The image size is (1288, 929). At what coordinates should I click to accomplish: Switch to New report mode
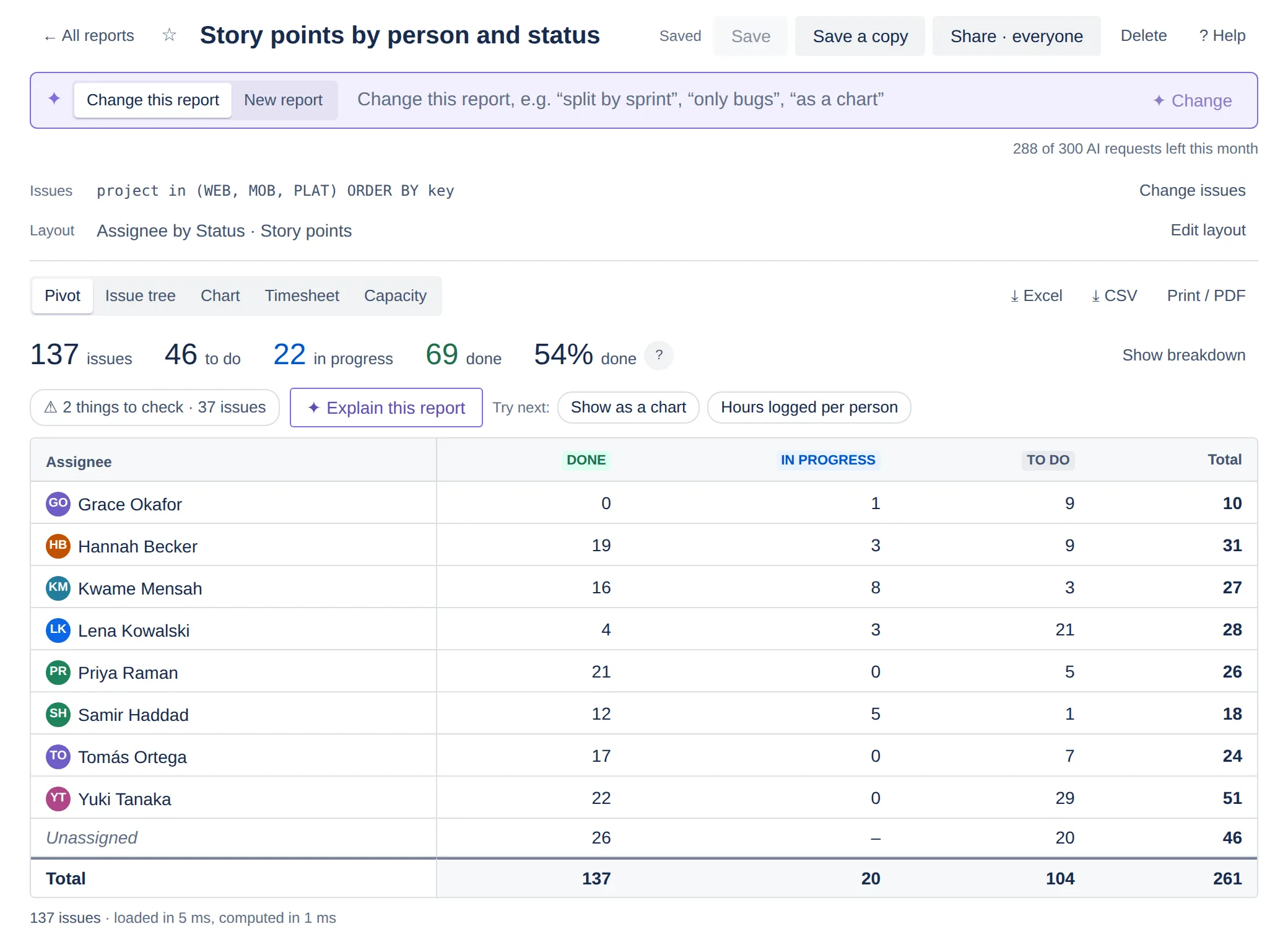tap(284, 100)
